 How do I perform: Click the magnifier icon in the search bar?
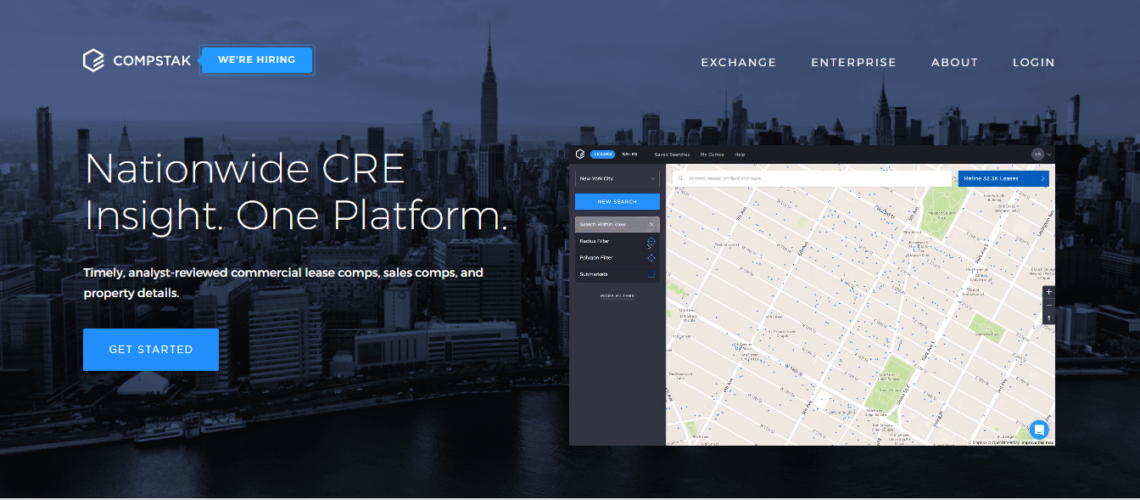[x=681, y=178]
